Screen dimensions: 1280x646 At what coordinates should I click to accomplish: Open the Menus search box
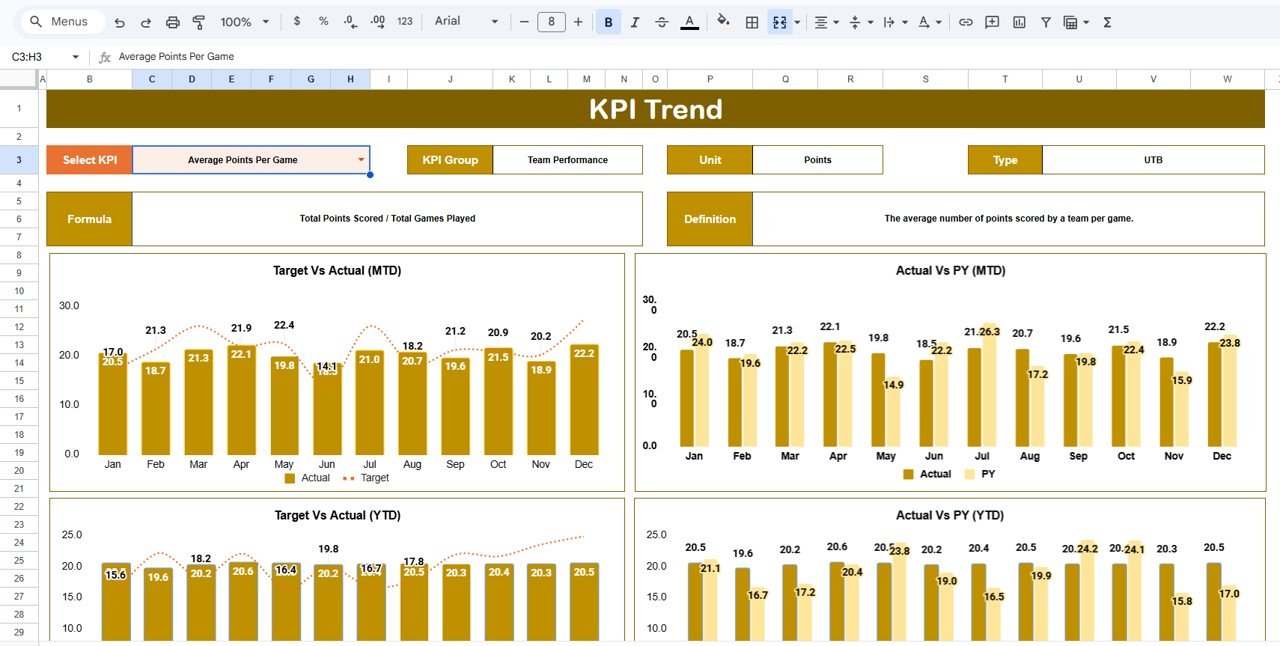point(62,21)
